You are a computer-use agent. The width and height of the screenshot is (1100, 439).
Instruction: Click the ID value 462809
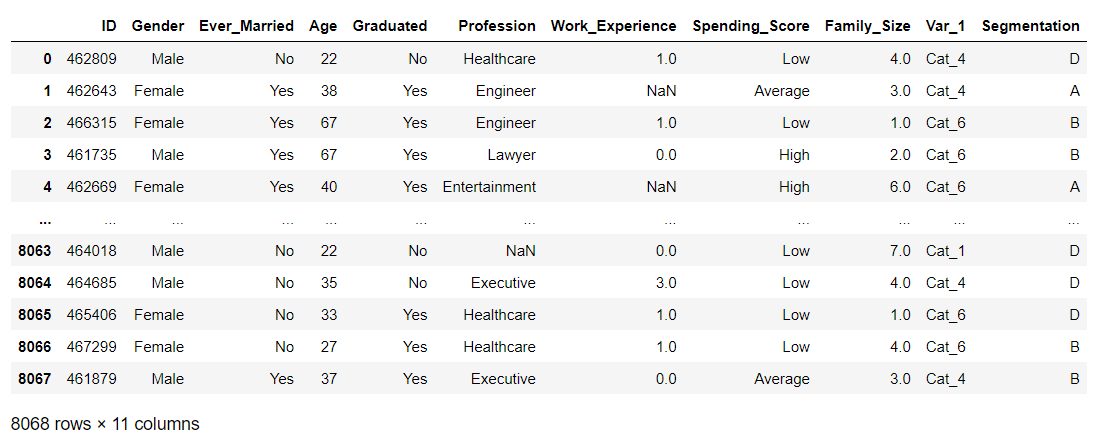[x=92, y=59]
